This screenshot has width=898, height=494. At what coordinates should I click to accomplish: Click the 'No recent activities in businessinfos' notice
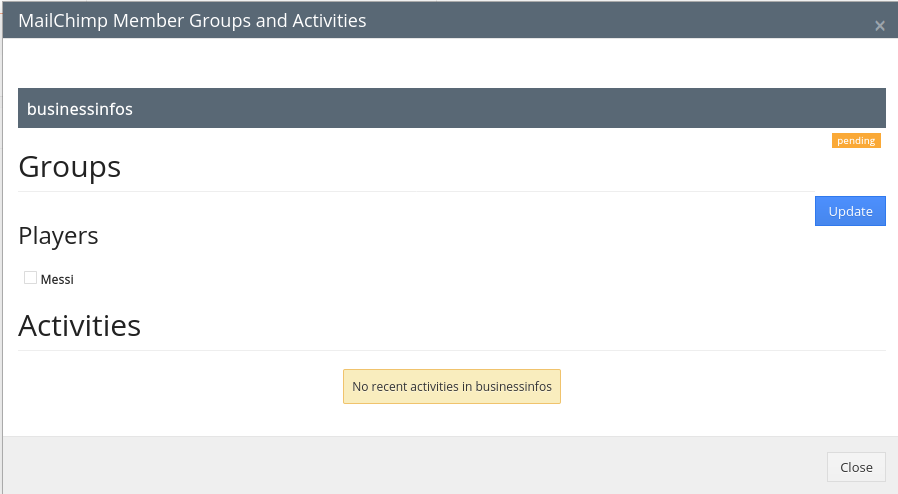tap(452, 386)
